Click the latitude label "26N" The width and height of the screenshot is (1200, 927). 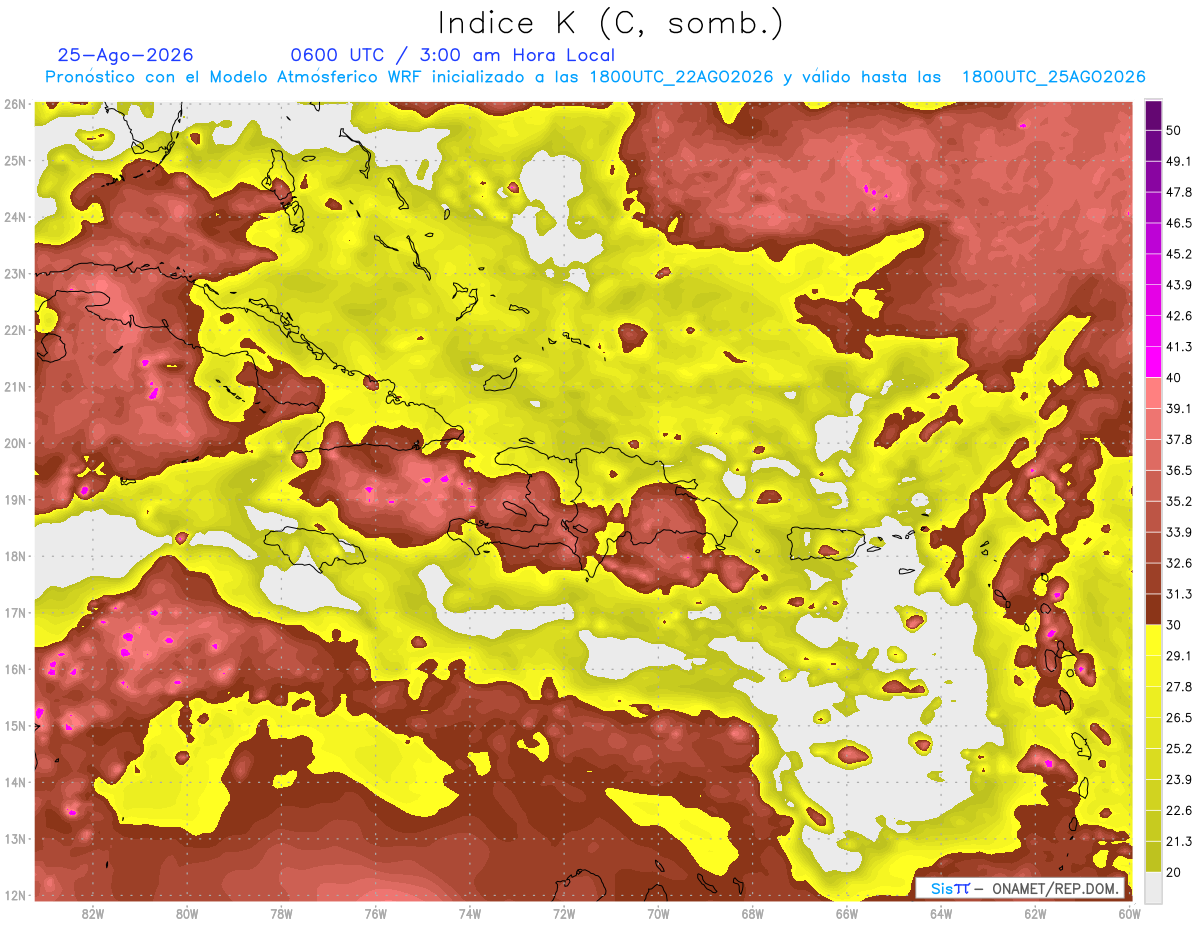(x=14, y=104)
